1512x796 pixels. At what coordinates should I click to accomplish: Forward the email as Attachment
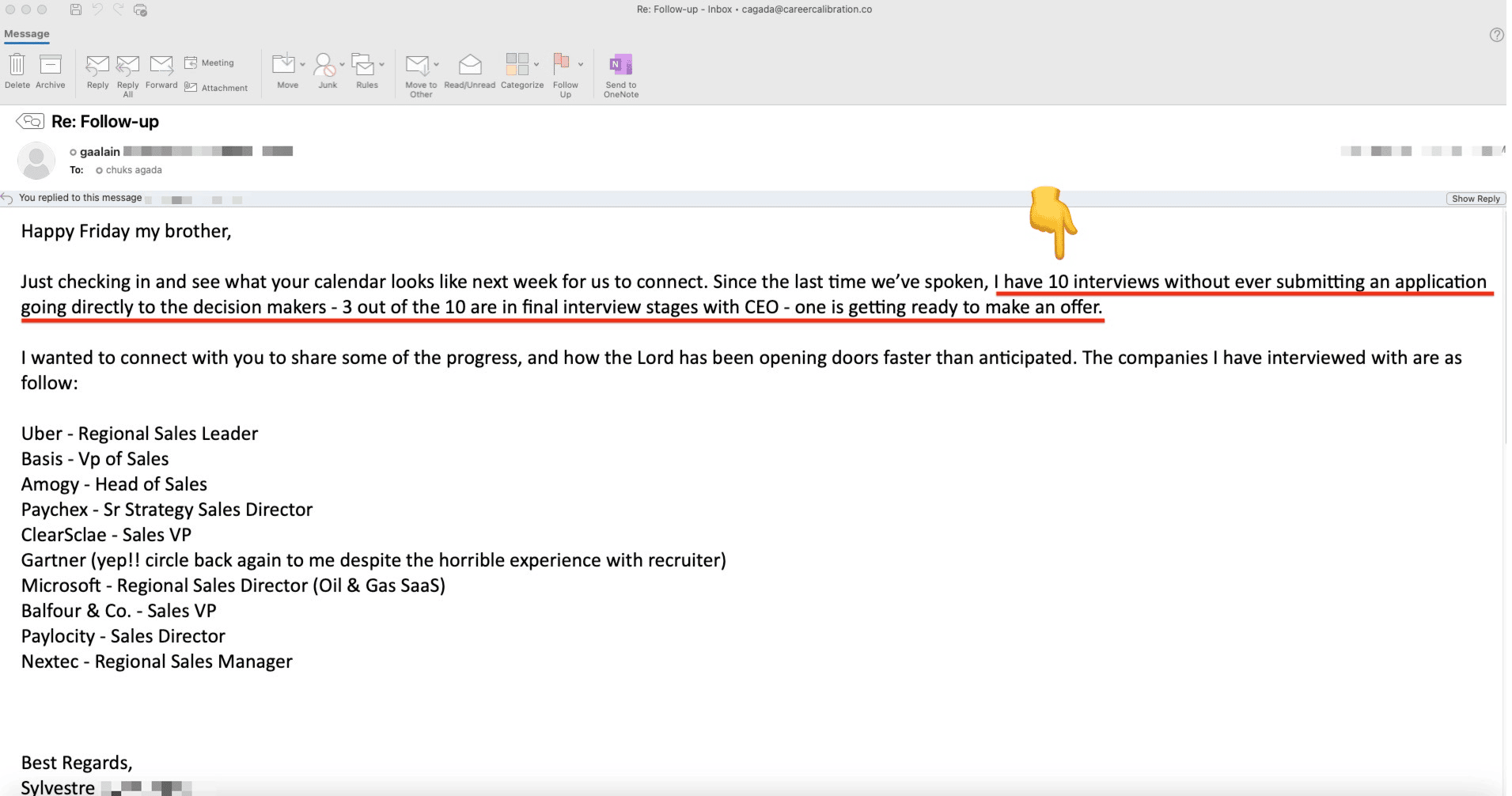pyautogui.click(x=216, y=88)
